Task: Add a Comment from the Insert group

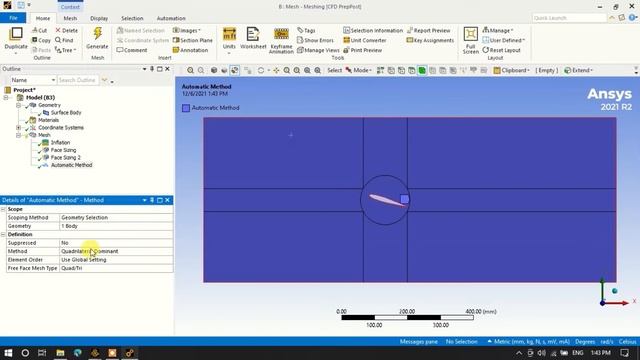Action: (132, 50)
